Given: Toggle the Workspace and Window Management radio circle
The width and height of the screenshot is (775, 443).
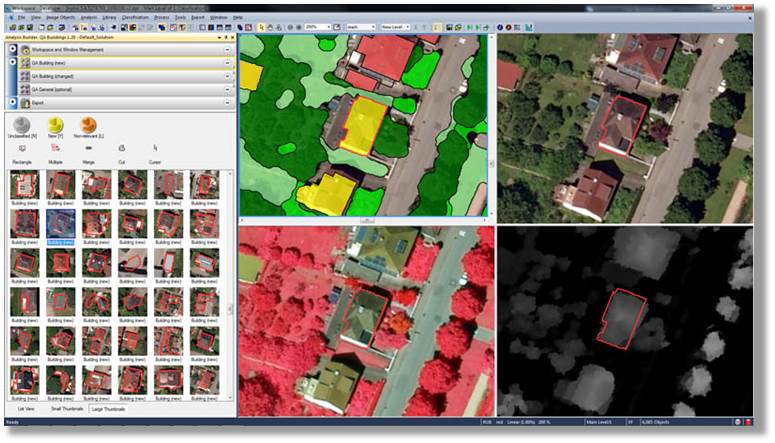Looking at the screenshot, I should (x=13, y=49).
